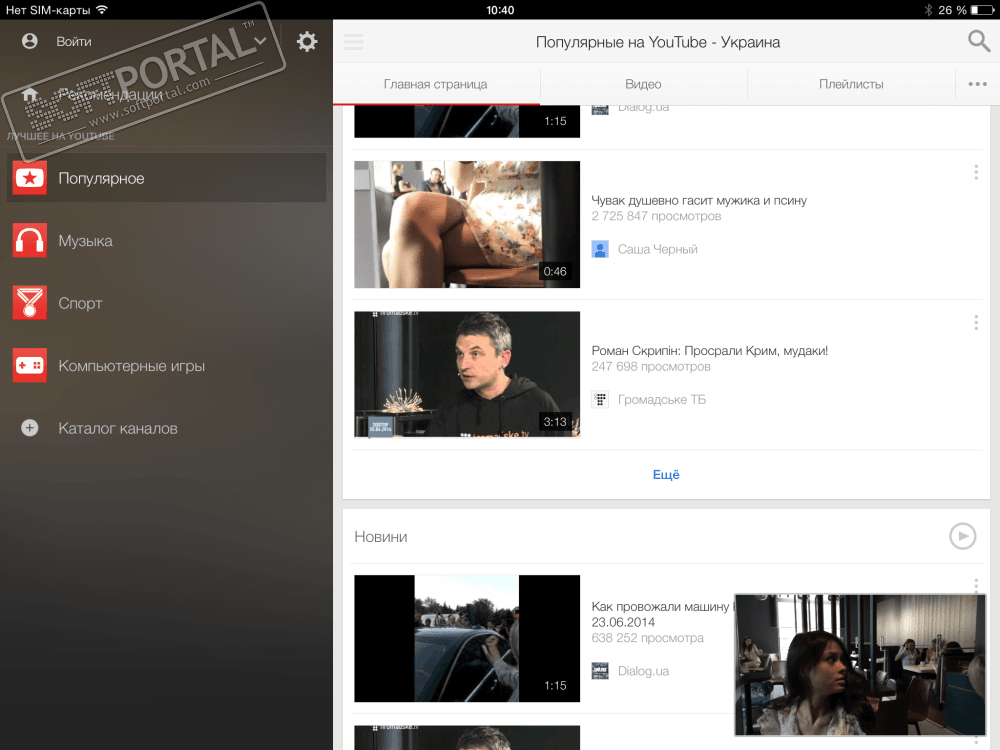Open search with the magnifier icon

point(978,41)
